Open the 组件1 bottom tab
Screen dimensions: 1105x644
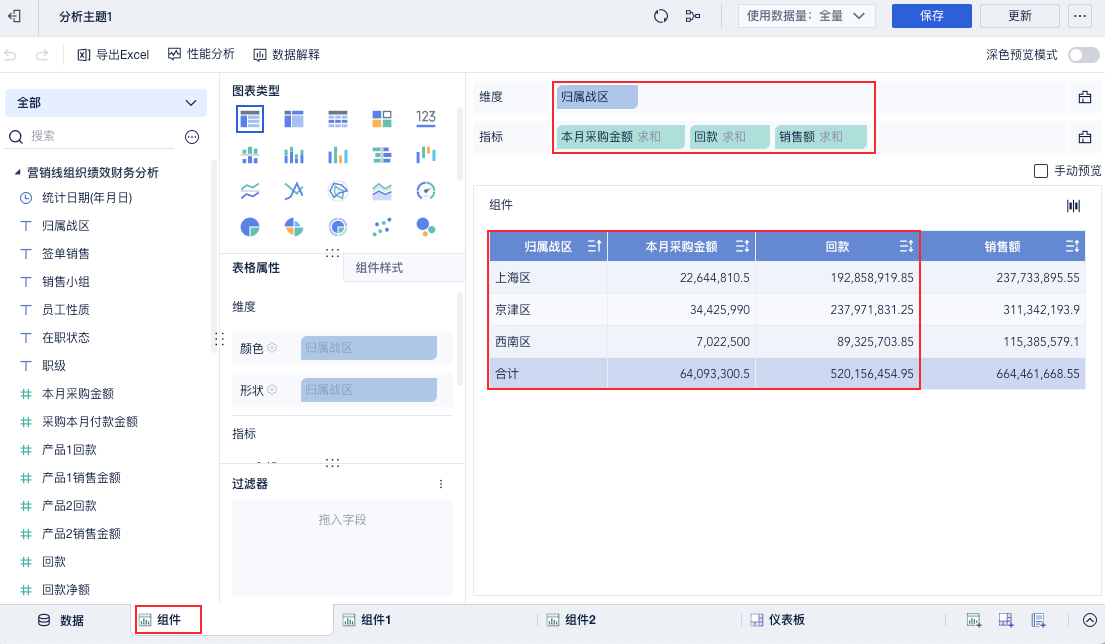[x=366, y=620]
